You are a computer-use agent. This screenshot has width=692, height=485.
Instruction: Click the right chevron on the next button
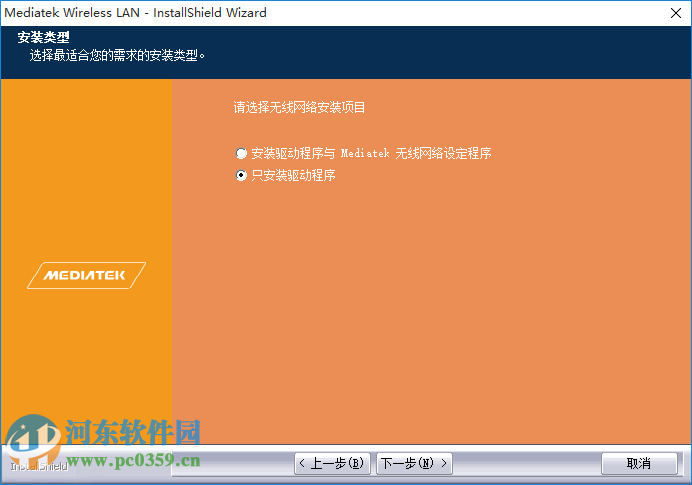pos(444,463)
